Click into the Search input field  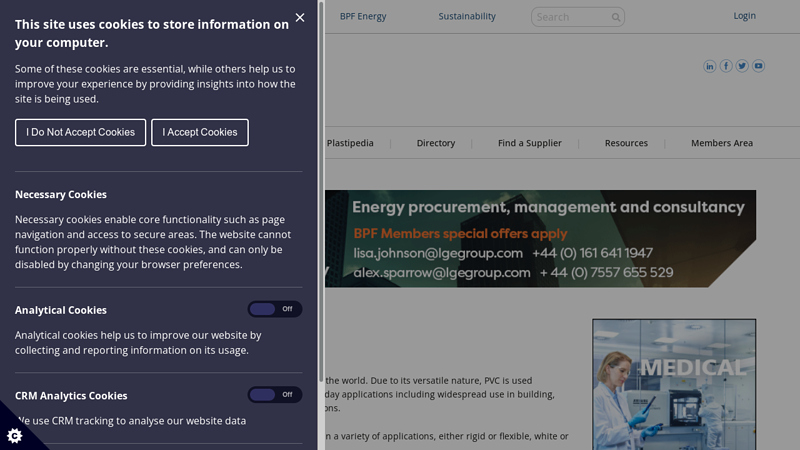coord(570,17)
